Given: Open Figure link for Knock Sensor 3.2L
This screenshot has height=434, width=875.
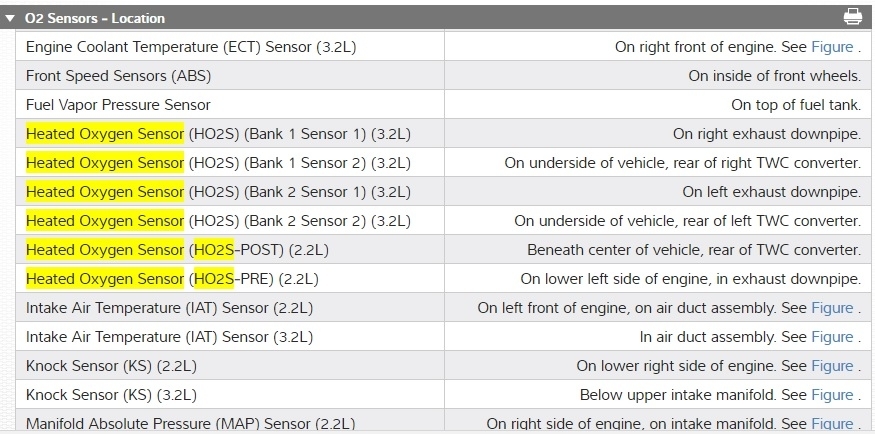Looking at the screenshot, I should coord(832,395).
